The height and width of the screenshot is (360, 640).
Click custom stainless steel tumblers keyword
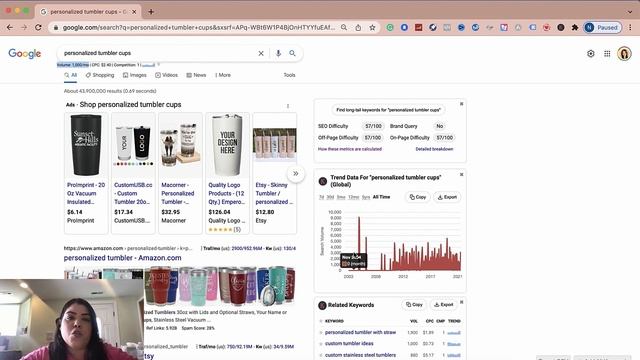tap(360, 355)
